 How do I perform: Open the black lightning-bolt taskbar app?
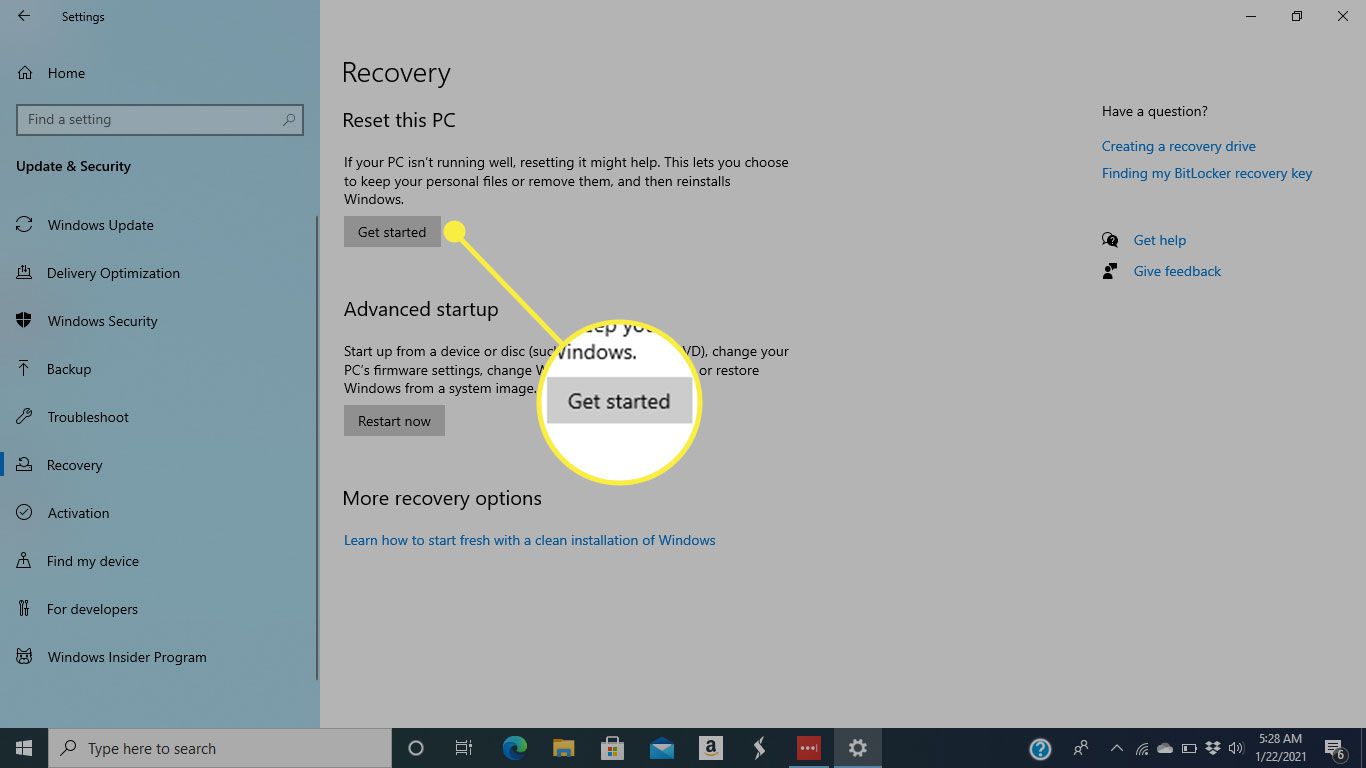click(759, 748)
